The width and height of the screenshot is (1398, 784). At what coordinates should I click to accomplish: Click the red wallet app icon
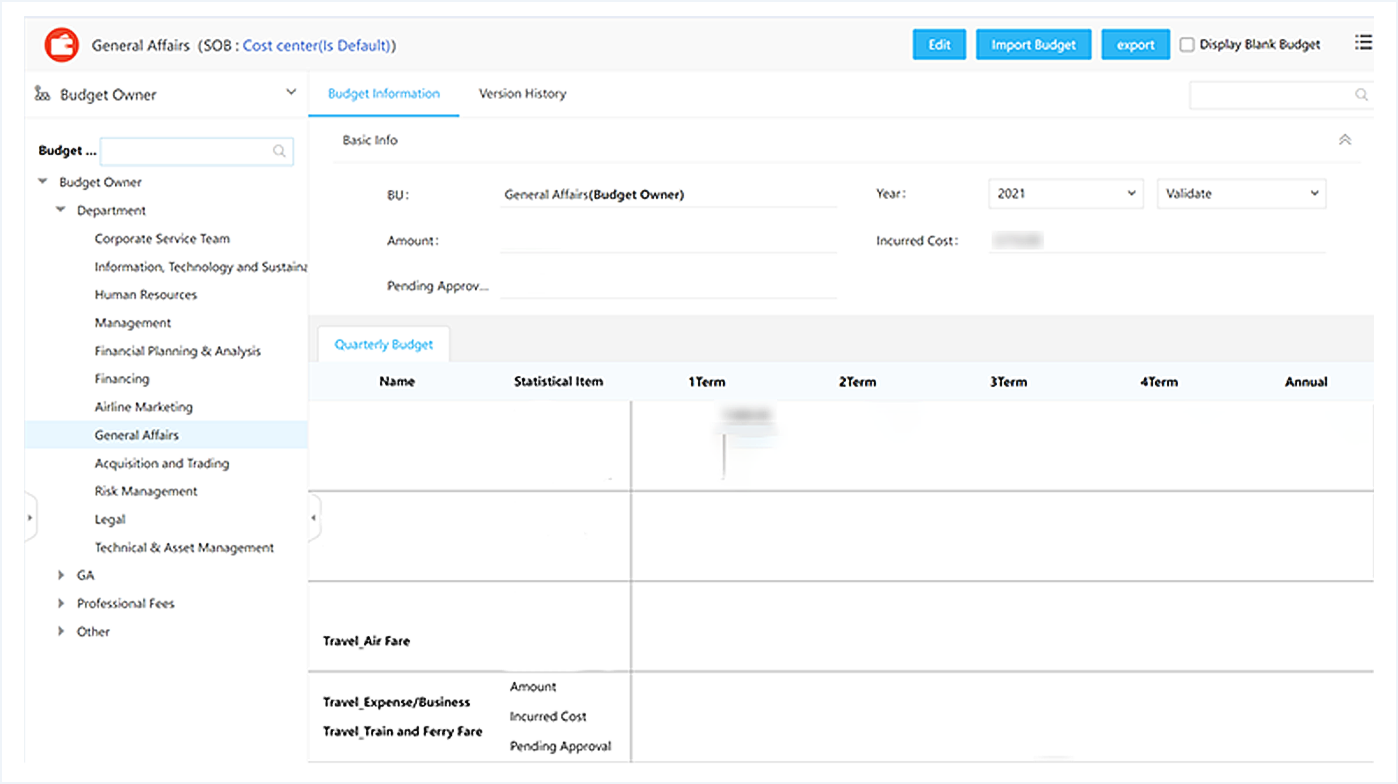[x=62, y=45]
